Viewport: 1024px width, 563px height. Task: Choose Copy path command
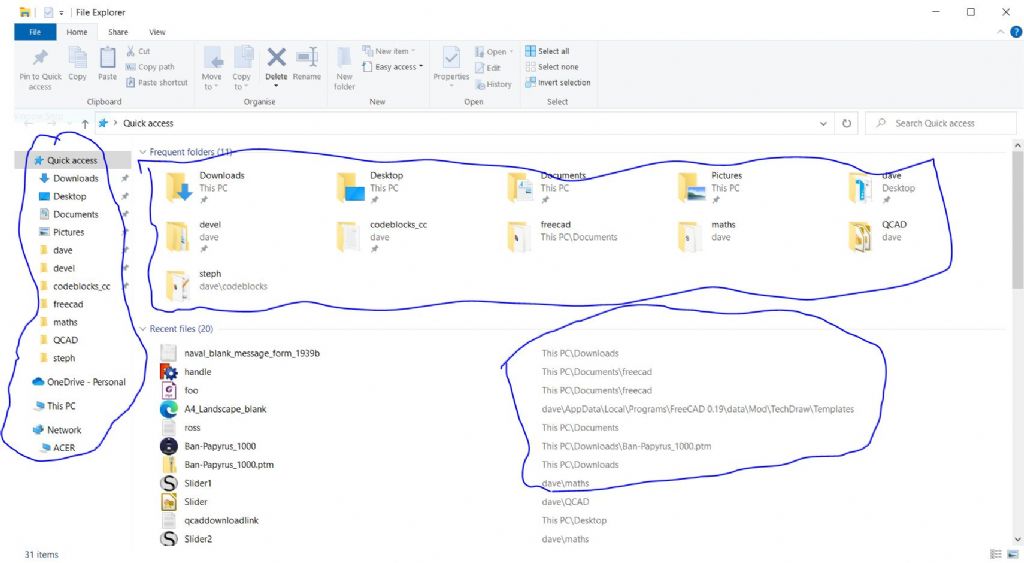click(x=150, y=67)
